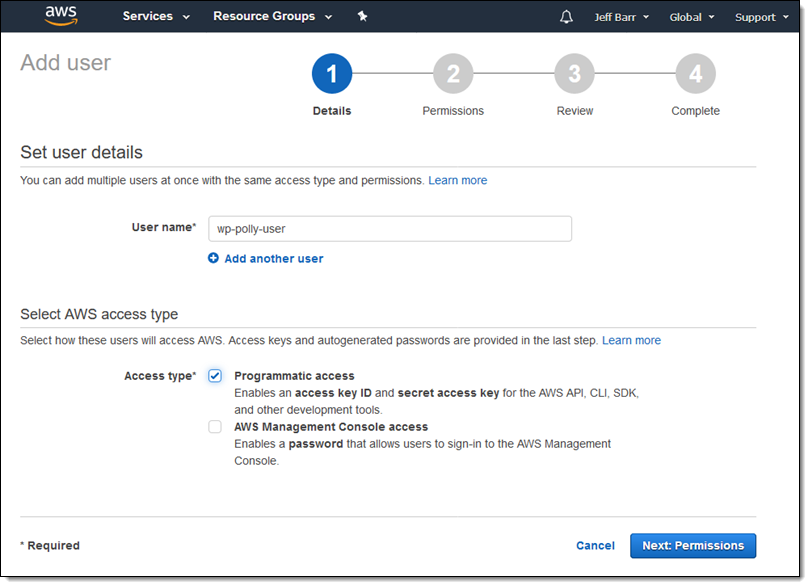Screen dimensions: 810x587
Task: Click the pin shortcuts star icon
Action: click(362, 16)
